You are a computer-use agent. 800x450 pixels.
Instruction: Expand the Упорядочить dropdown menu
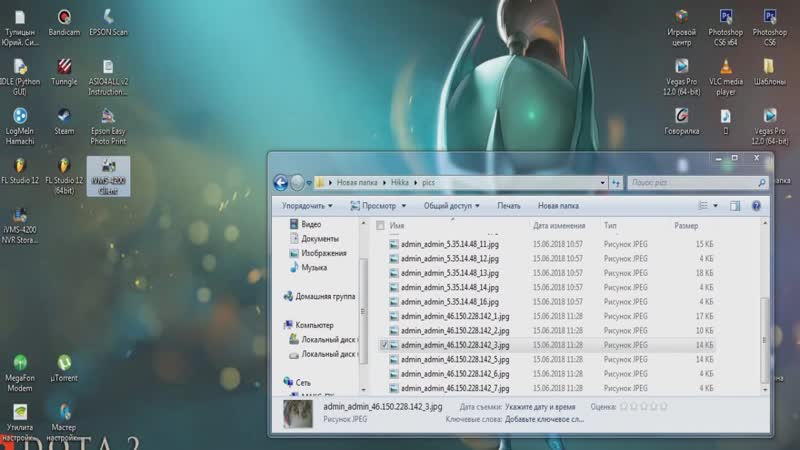tap(307, 206)
